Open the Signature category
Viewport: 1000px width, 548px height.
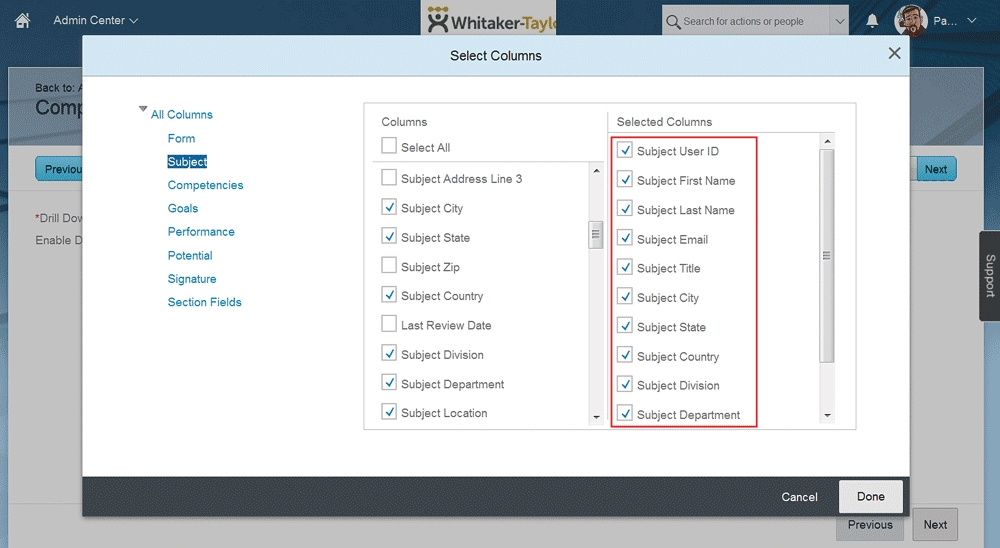click(192, 279)
